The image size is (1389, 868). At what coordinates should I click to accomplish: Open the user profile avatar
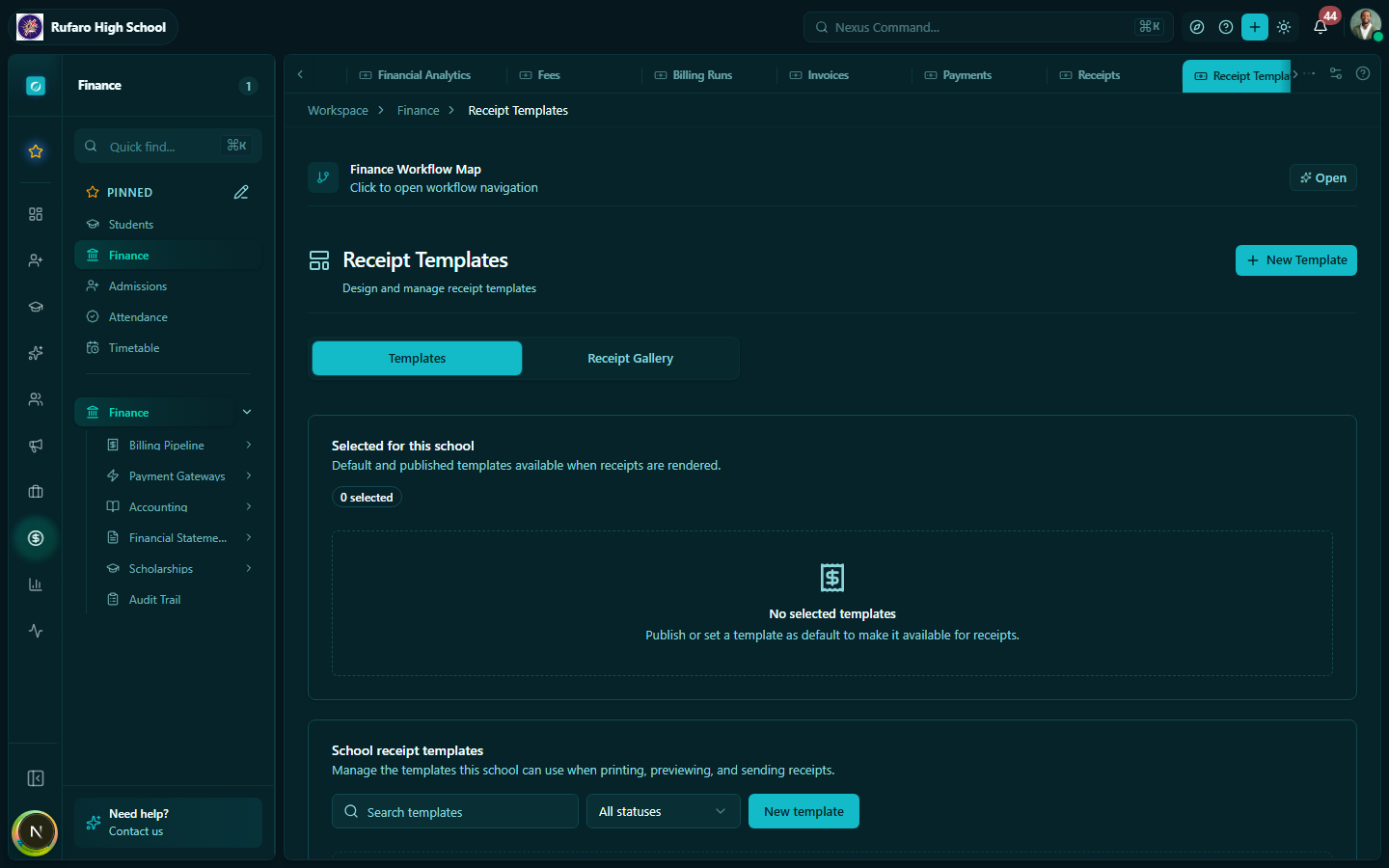click(x=1366, y=25)
